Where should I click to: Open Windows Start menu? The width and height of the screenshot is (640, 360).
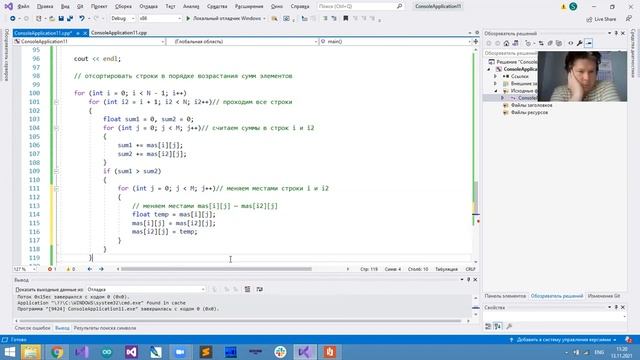click(9, 352)
